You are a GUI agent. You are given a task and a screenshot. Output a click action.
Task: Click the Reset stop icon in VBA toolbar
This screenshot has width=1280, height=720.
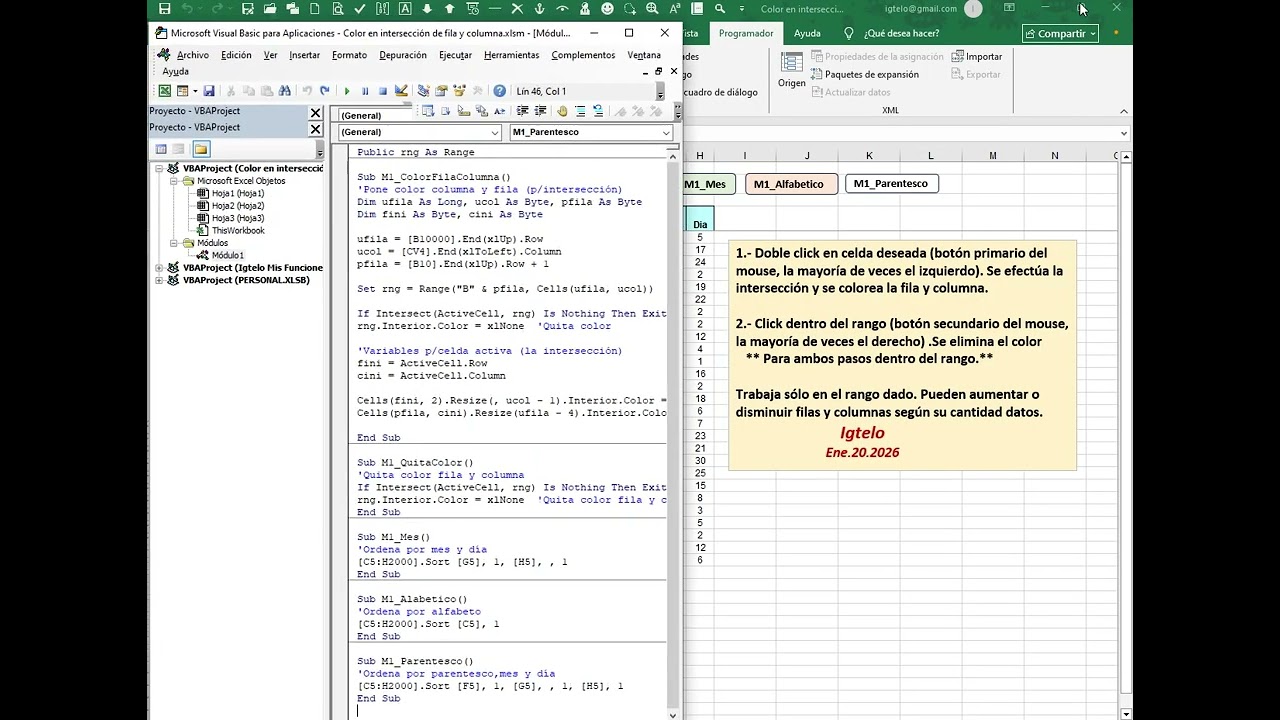tap(382, 91)
